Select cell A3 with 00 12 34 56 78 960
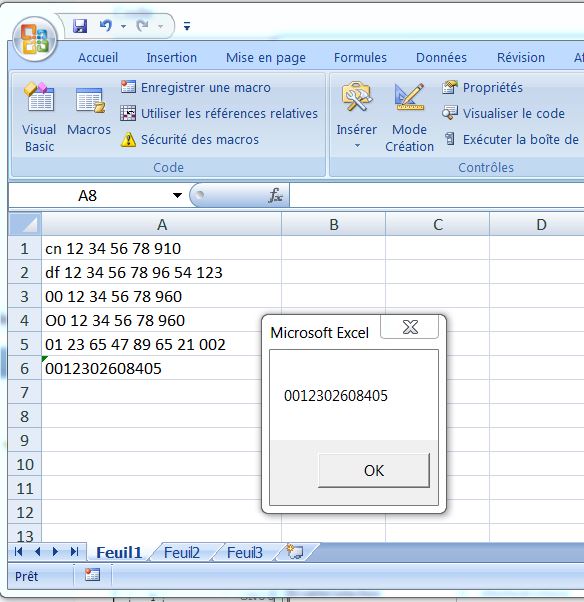 [162, 296]
